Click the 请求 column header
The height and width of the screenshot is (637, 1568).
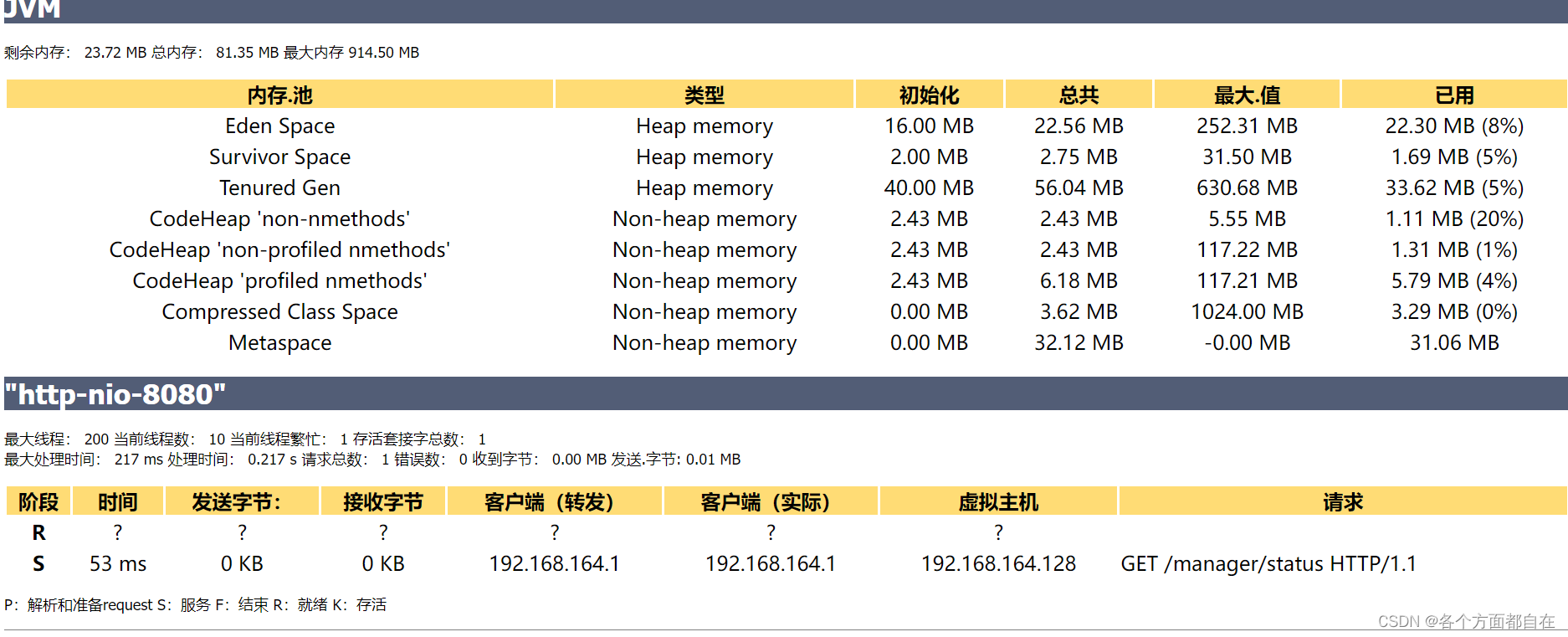point(1343,501)
